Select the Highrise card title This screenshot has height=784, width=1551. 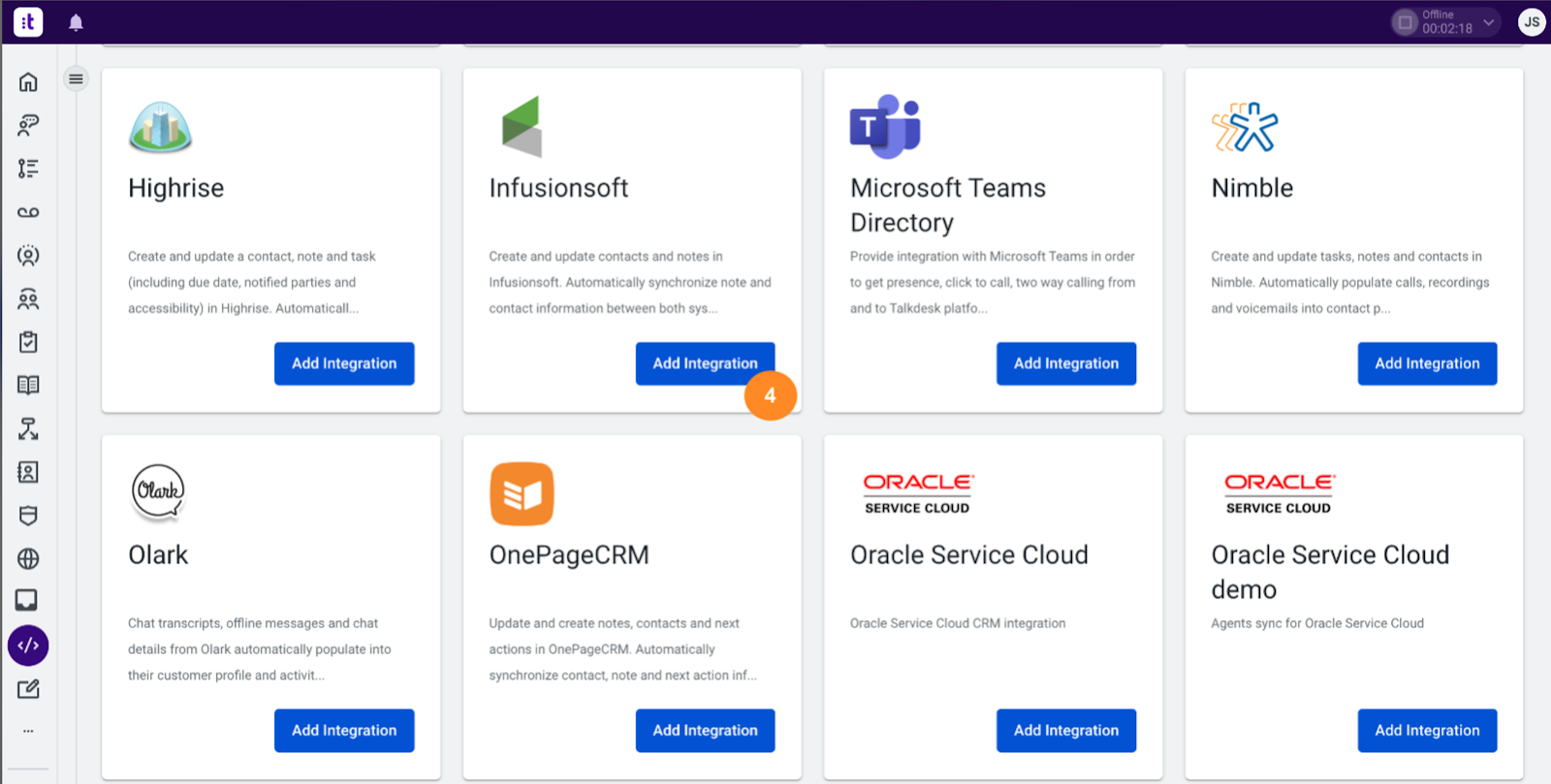click(x=176, y=188)
